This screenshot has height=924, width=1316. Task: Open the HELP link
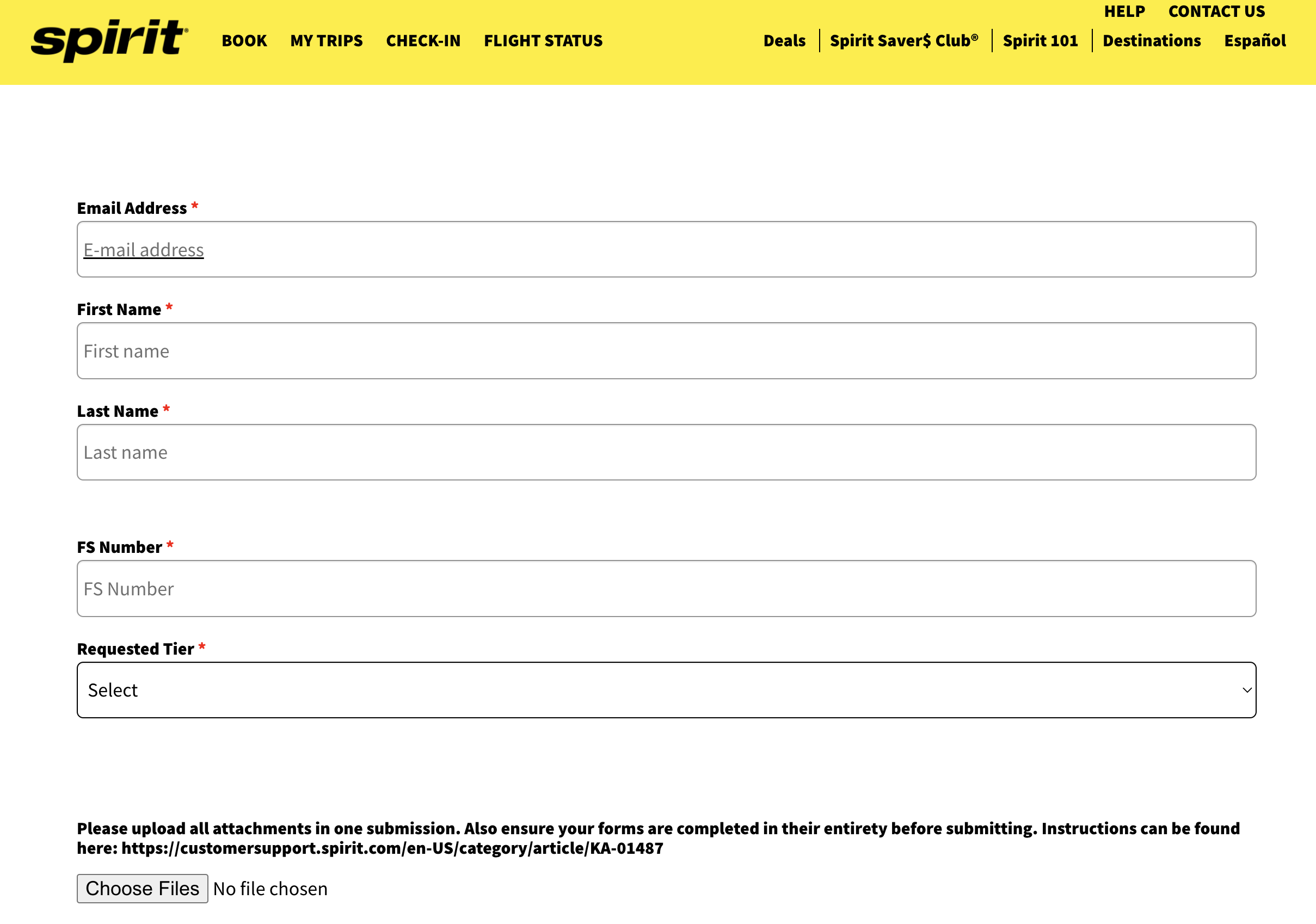(x=1124, y=11)
